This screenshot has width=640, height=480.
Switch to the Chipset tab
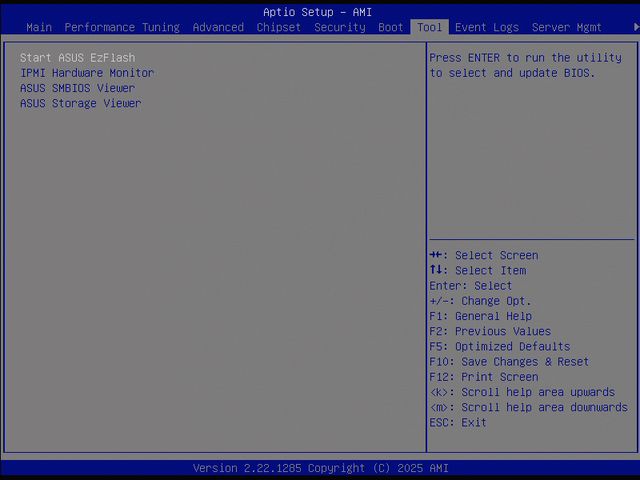click(278, 27)
